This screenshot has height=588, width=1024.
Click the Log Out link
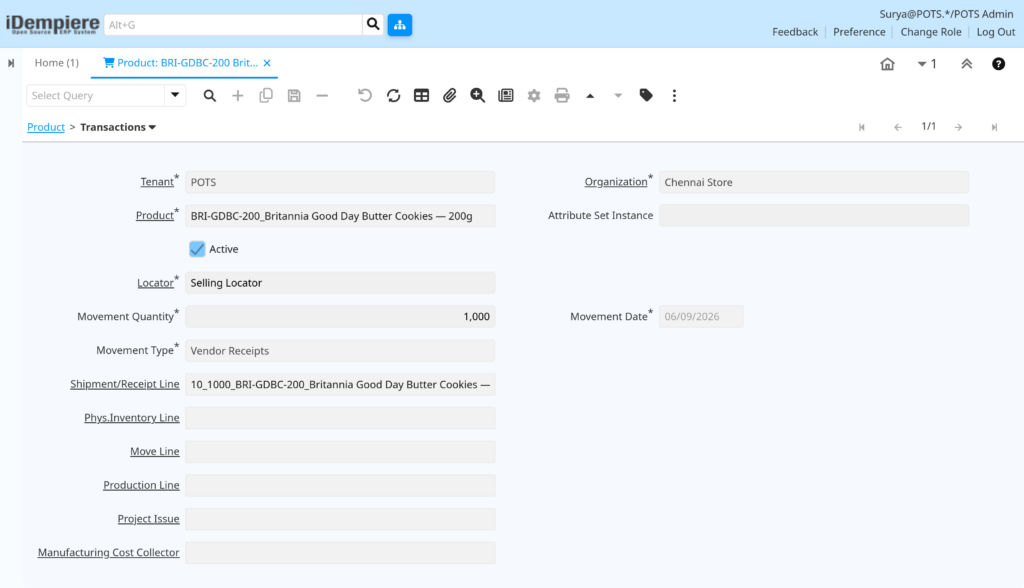pyautogui.click(x=996, y=32)
